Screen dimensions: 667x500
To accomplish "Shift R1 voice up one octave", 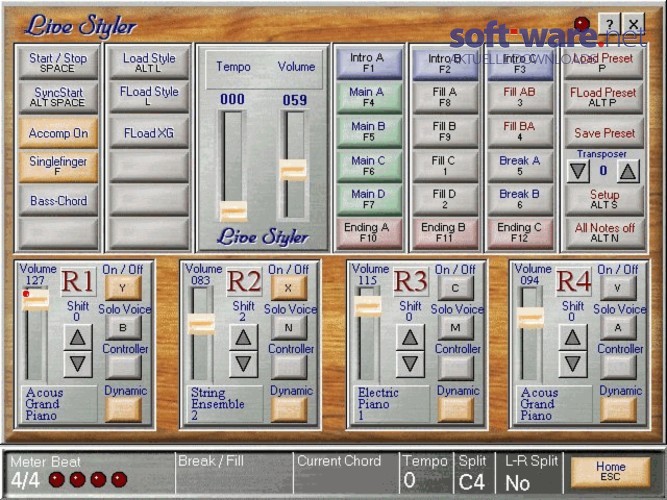I will click(x=78, y=337).
